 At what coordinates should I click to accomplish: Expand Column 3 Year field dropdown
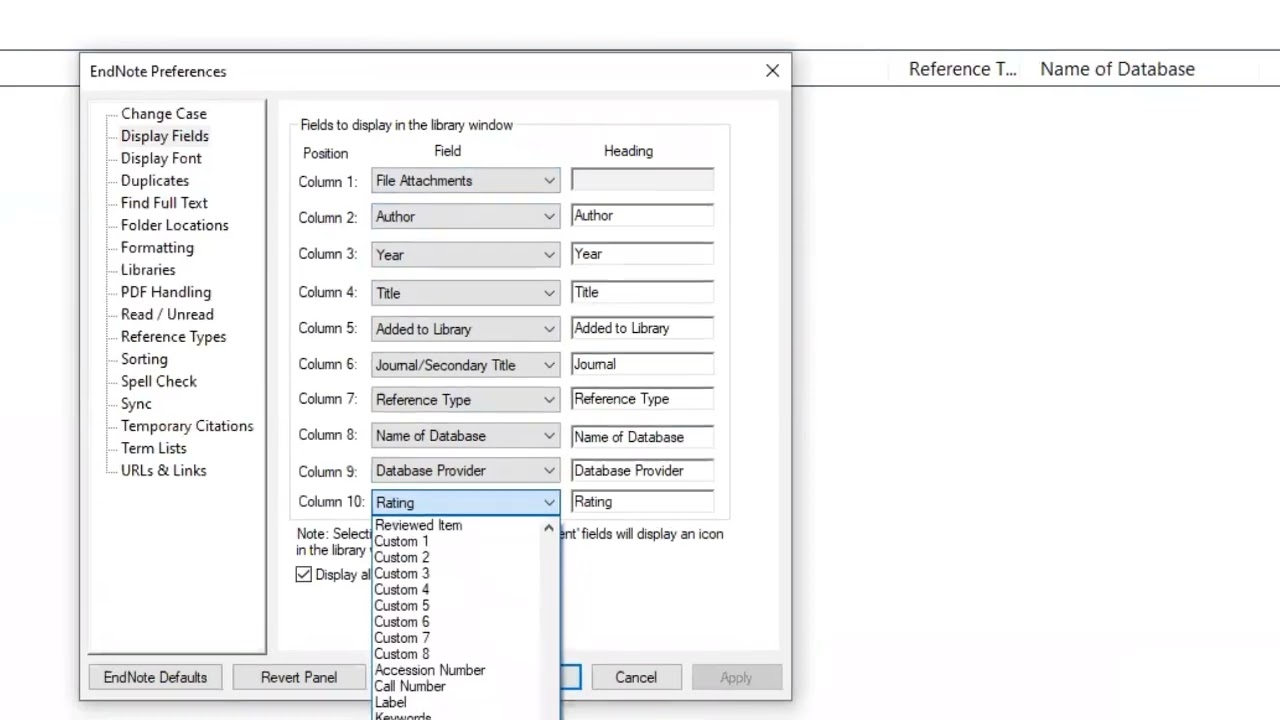[x=465, y=255]
